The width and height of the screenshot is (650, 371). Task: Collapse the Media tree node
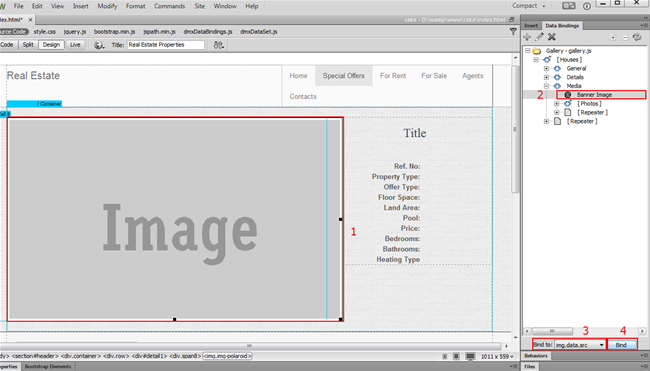pos(546,86)
